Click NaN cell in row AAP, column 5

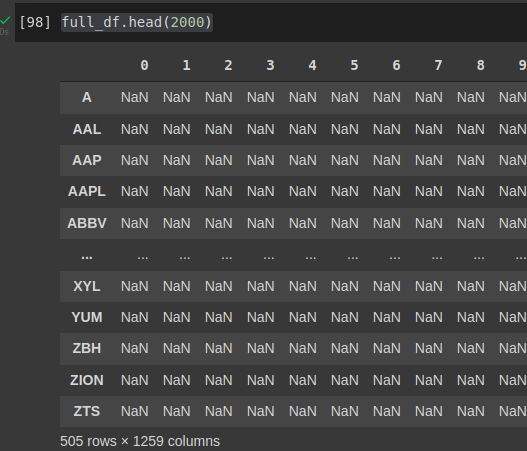pos(345,160)
